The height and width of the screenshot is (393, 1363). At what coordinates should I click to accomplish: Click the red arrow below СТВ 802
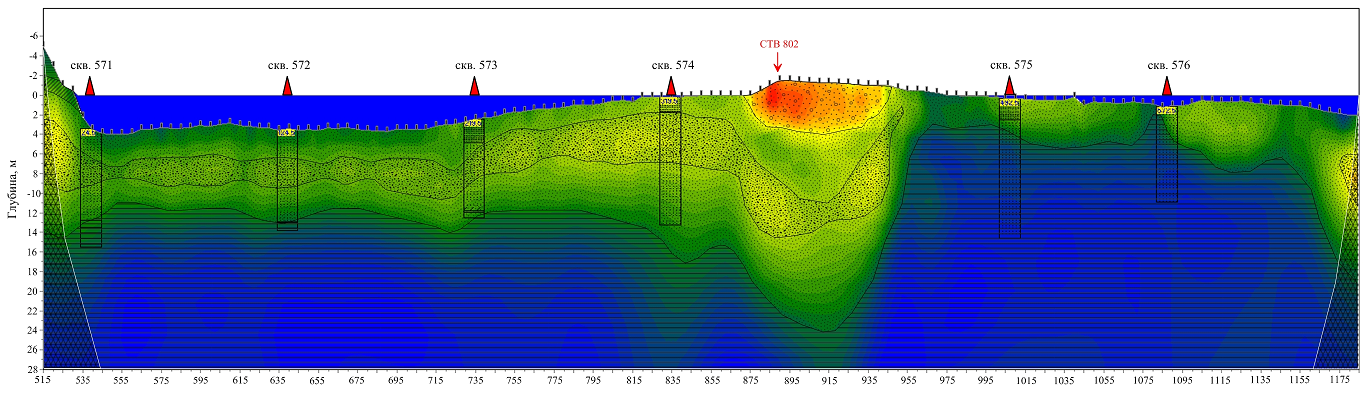[778, 62]
